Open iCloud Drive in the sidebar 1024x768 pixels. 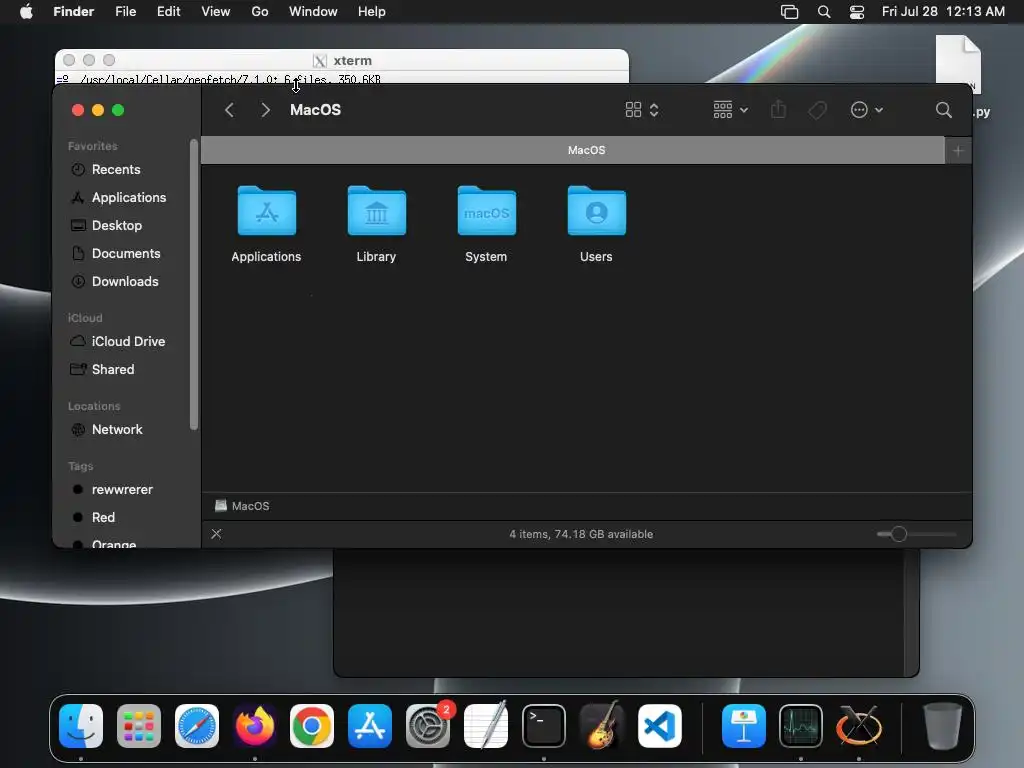tap(128, 342)
